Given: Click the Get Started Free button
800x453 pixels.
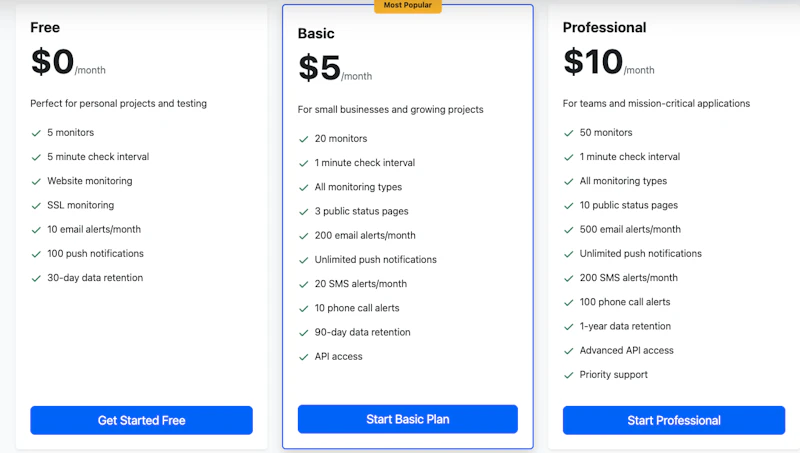Looking at the screenshot, I should point(141,420).
